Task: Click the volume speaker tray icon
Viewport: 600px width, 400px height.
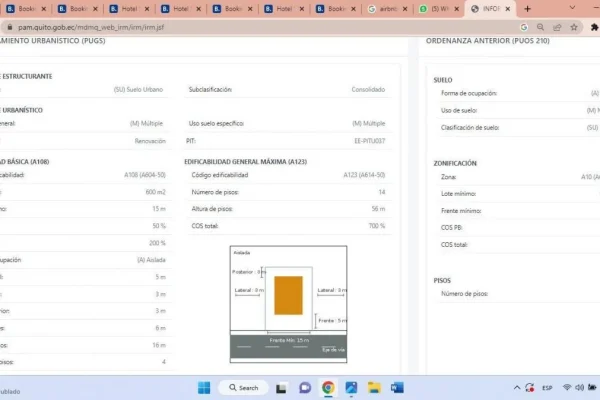Action: coord(580,387)
